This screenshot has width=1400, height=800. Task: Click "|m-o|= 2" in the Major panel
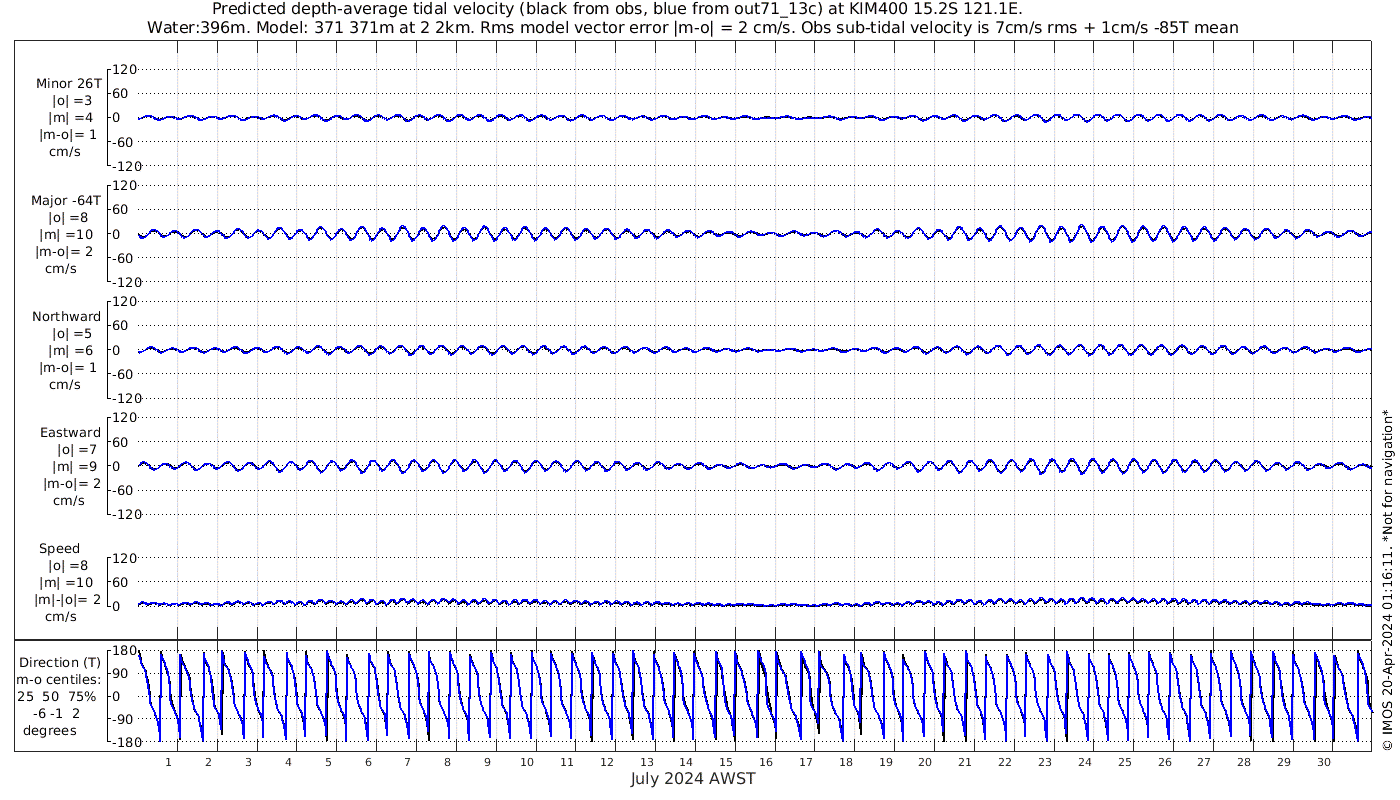66,252
